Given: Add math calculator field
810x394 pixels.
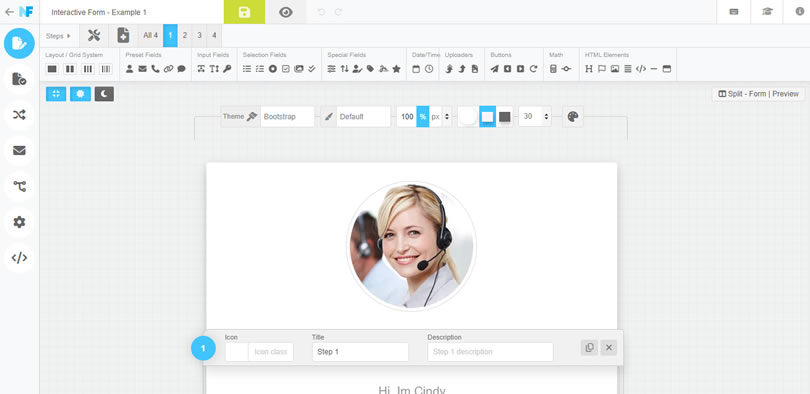Looking at the screenshot, I should click(553, 69).
